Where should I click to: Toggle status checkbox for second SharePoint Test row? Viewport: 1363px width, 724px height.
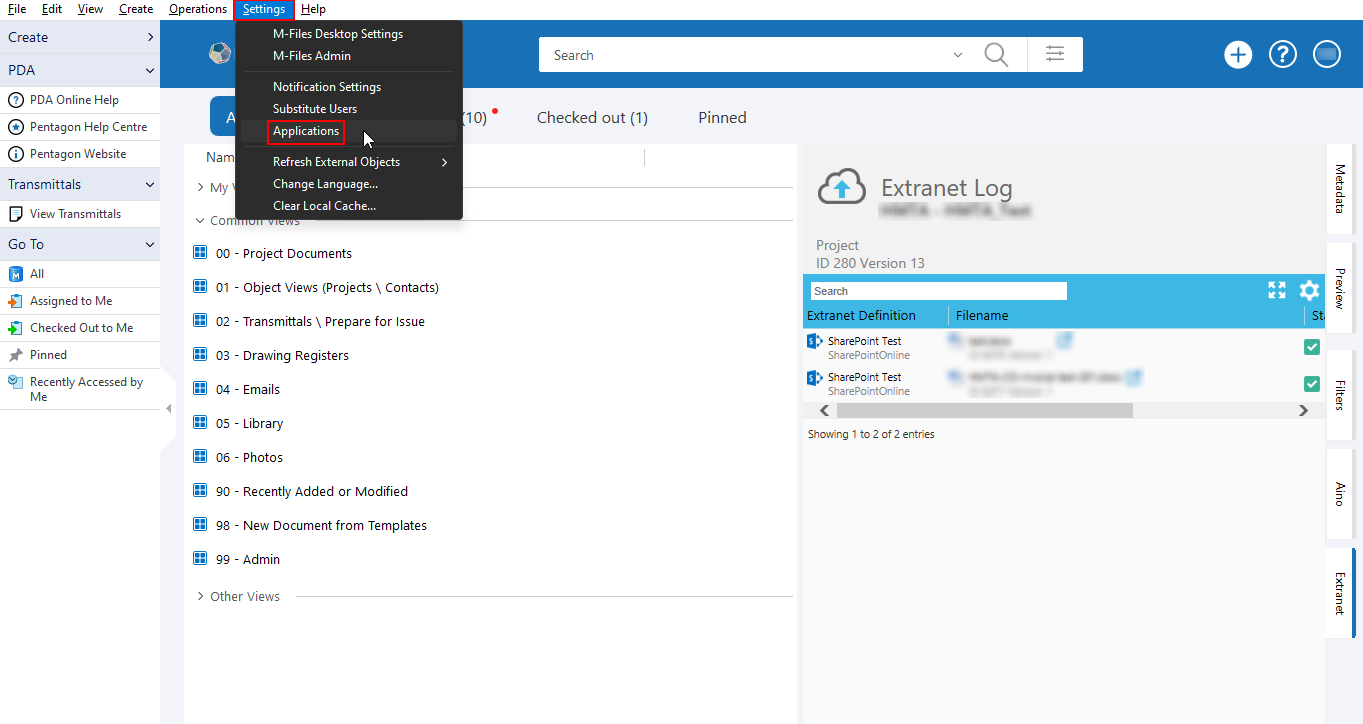pos(1312,384)
